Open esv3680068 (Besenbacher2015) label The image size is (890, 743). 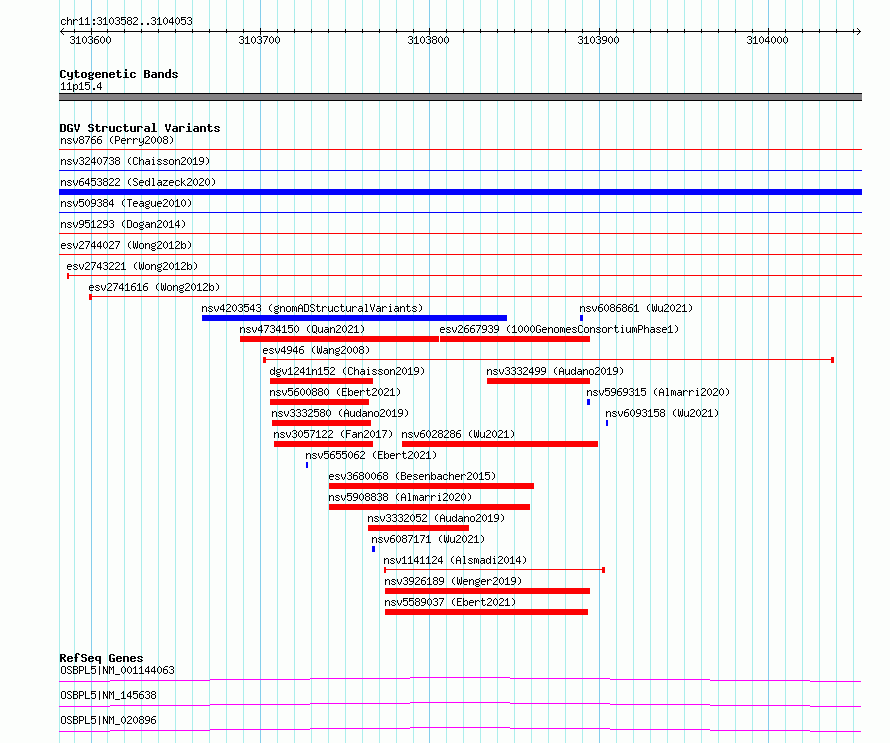(x=412, y=476)
